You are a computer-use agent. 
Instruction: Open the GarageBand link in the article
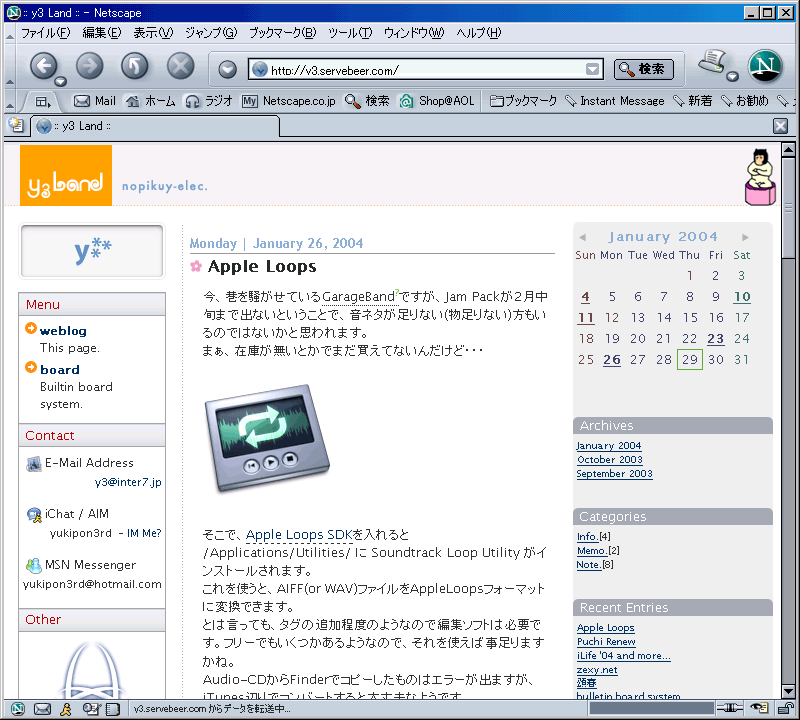click(358, 296)
